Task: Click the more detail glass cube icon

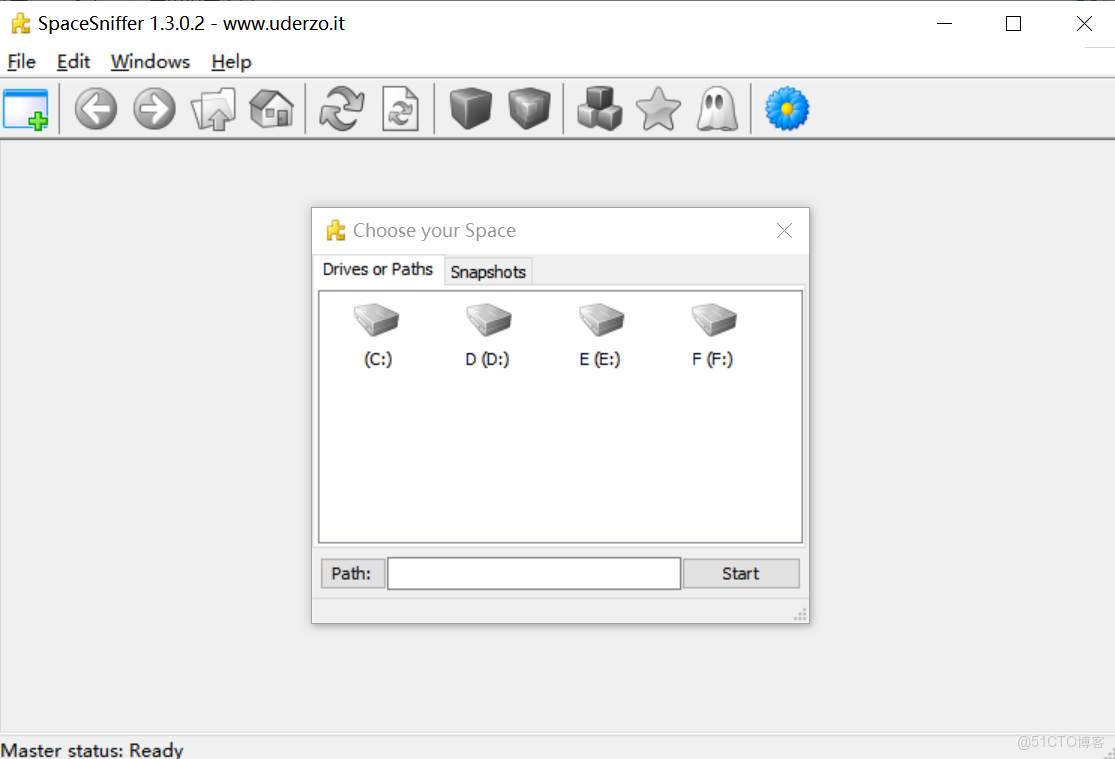Action: click(x=529, y=108)
